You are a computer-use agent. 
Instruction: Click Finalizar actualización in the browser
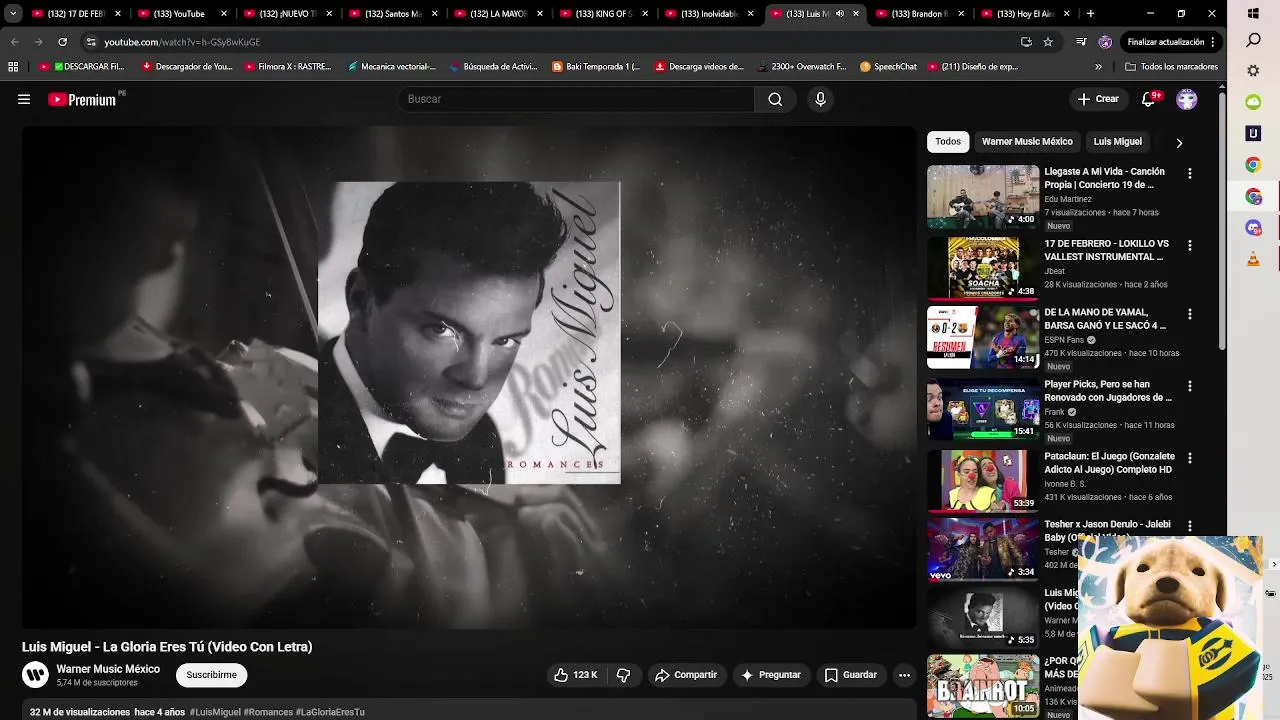(1169, 42)
